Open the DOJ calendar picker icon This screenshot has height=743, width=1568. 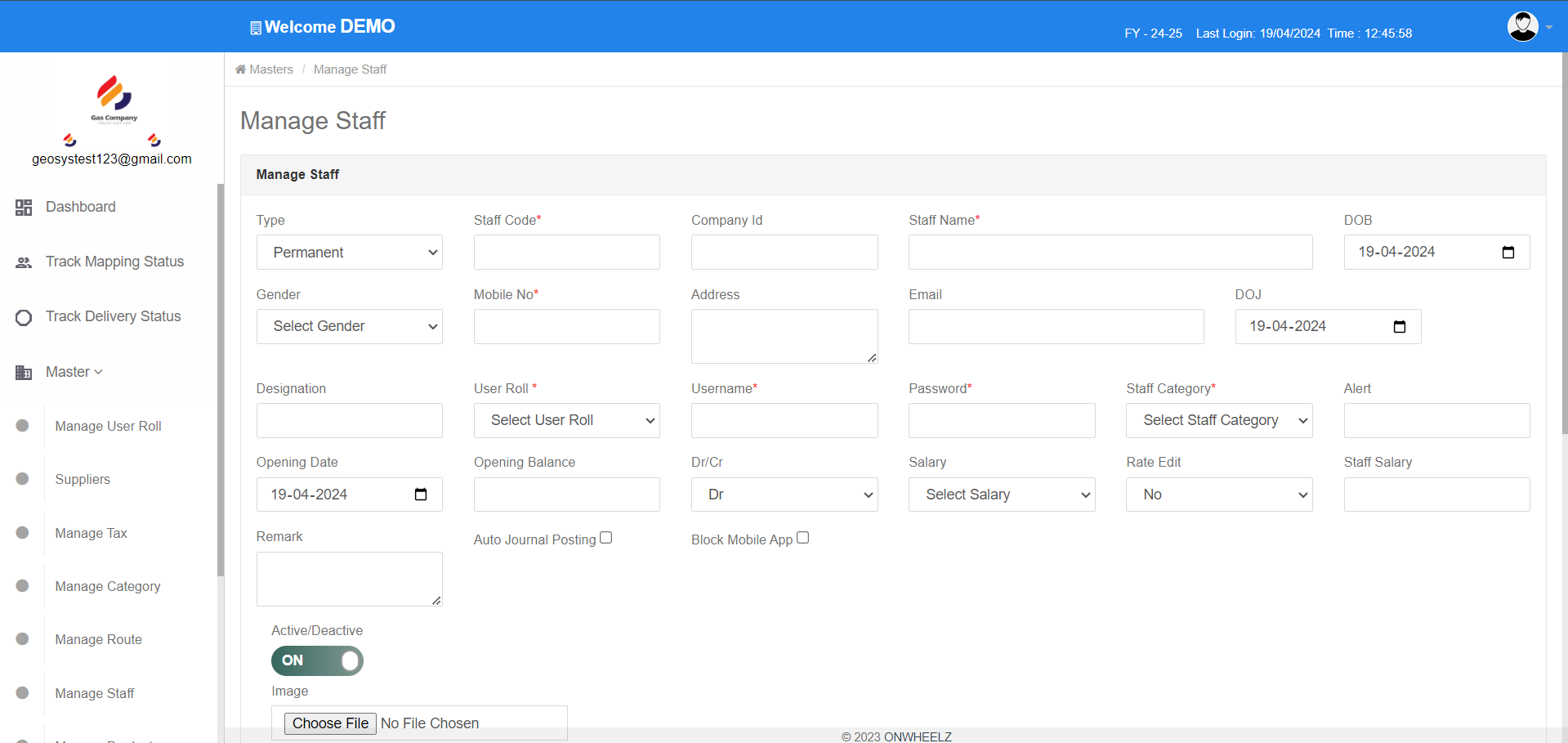(1399, 327)
